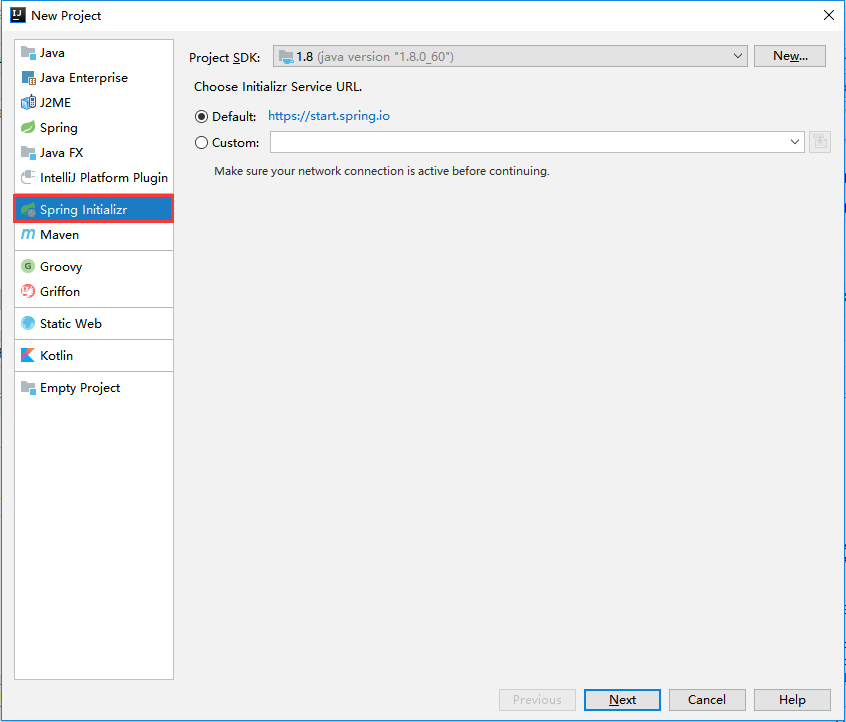Click the Groovy G icon

(28, 266)
